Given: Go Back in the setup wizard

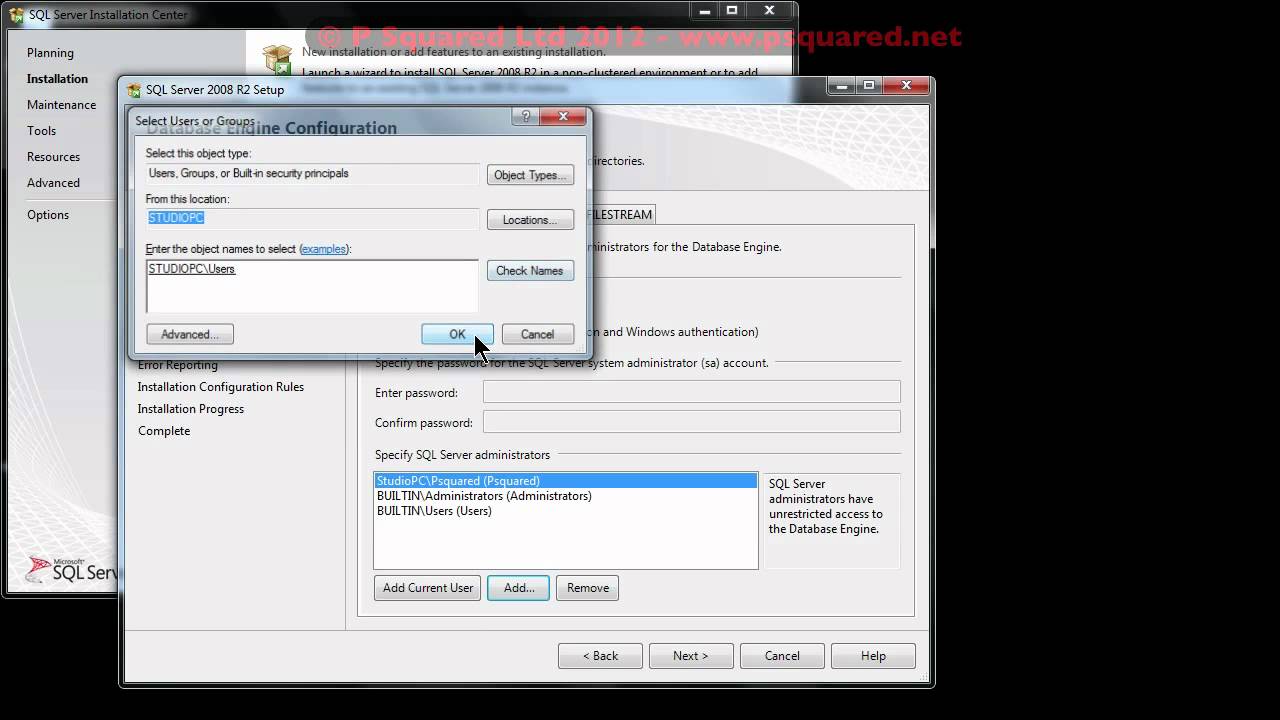Looking at the screenshot, I should tap(601, 656).
